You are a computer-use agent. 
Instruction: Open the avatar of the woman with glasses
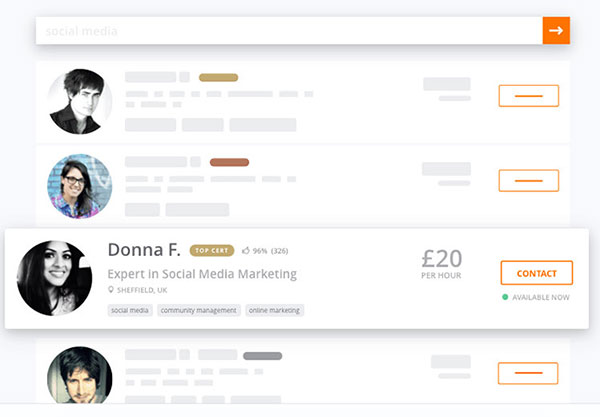point(80,186)
